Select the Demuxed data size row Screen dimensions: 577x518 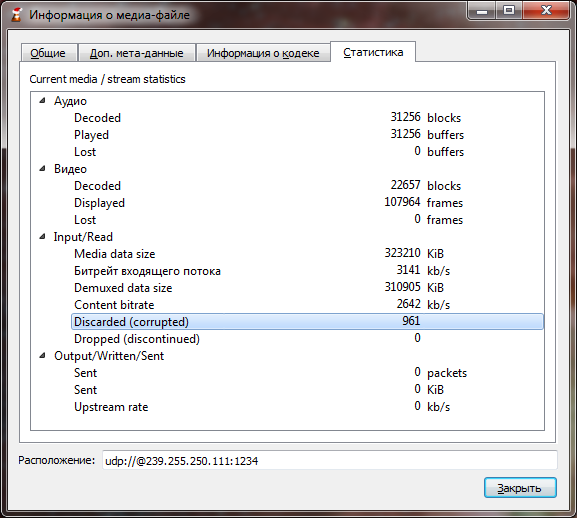coord(307,287)
